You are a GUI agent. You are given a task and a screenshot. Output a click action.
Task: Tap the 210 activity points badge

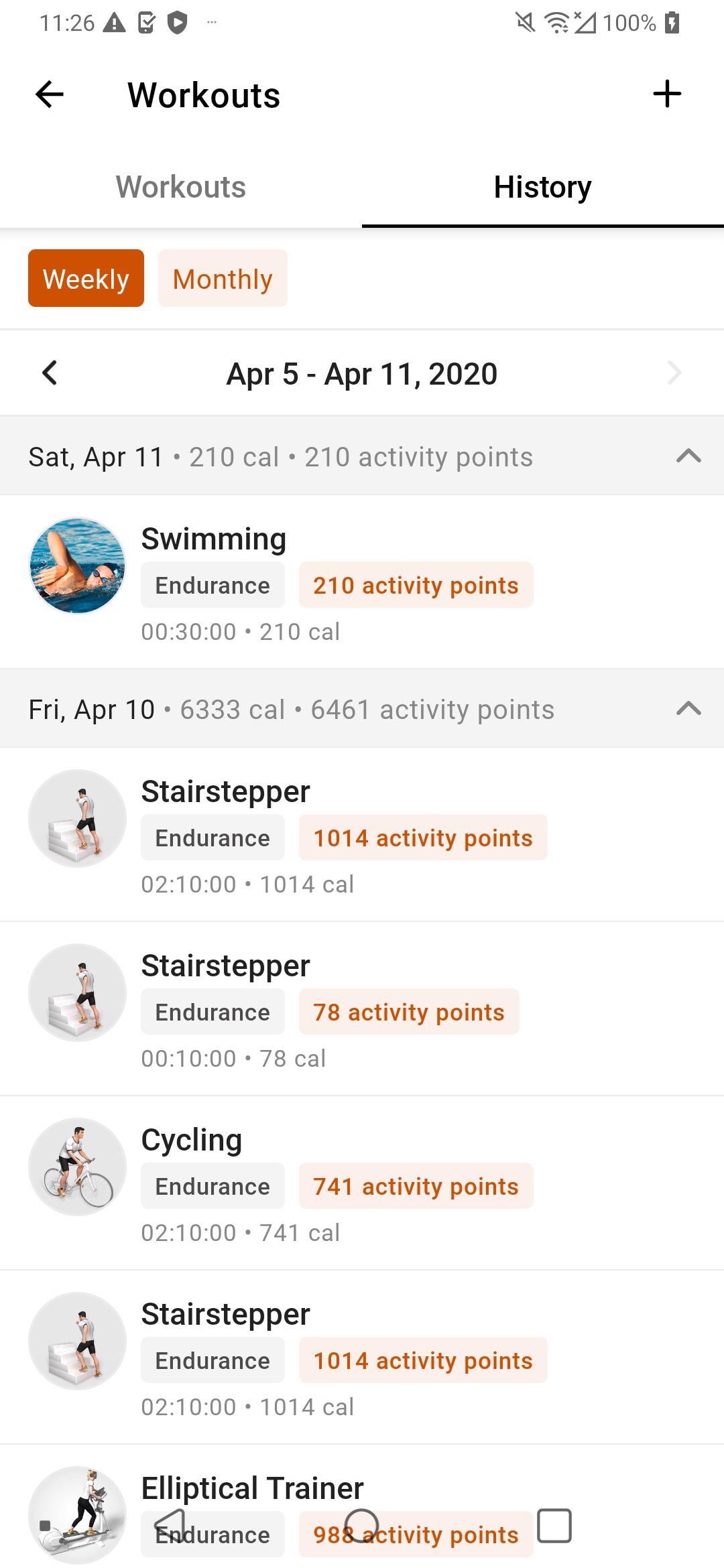pyautogui.click(x=416, y=585)
